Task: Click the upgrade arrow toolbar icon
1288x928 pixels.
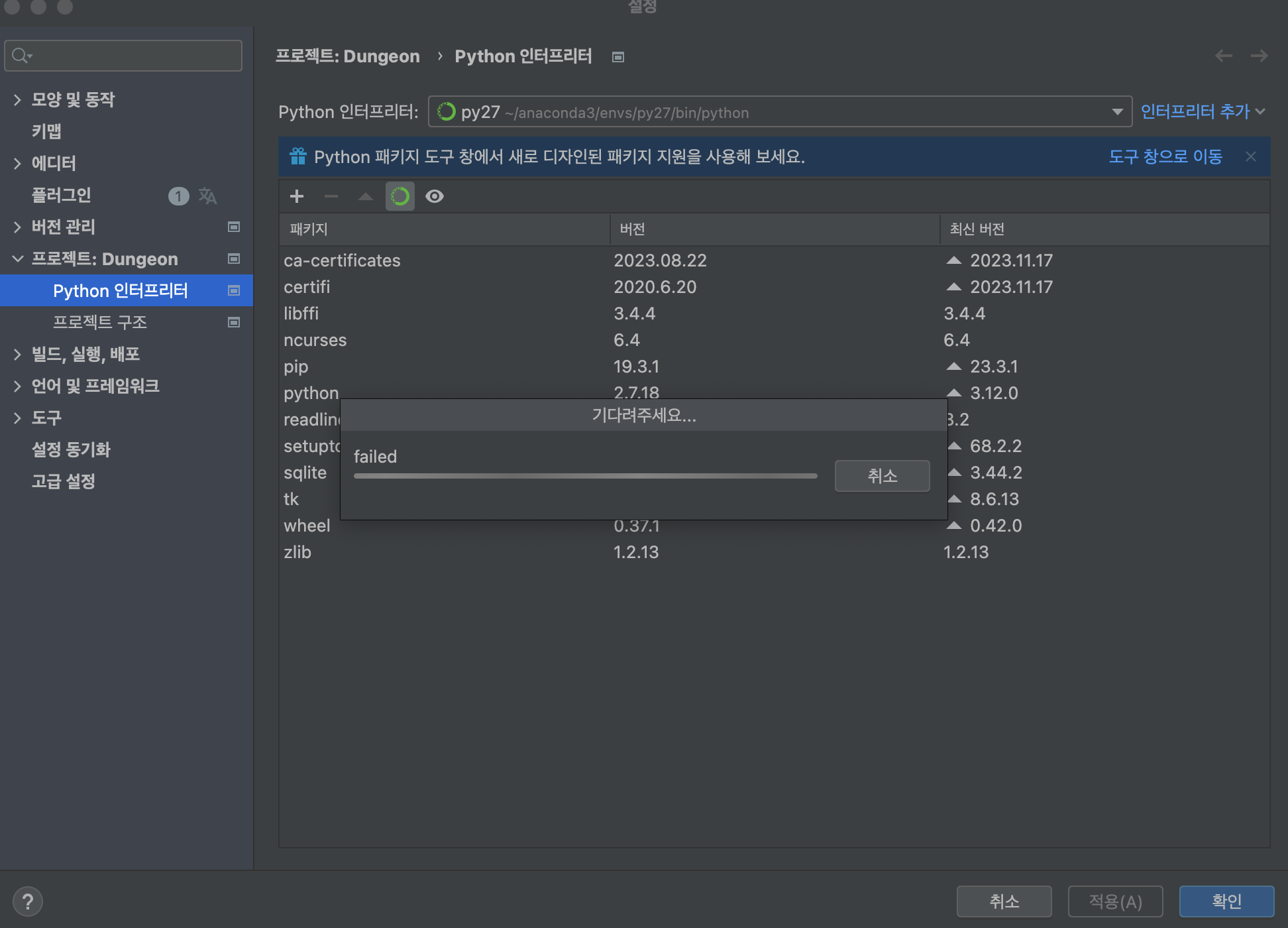Action: click(x=365, y=196)
